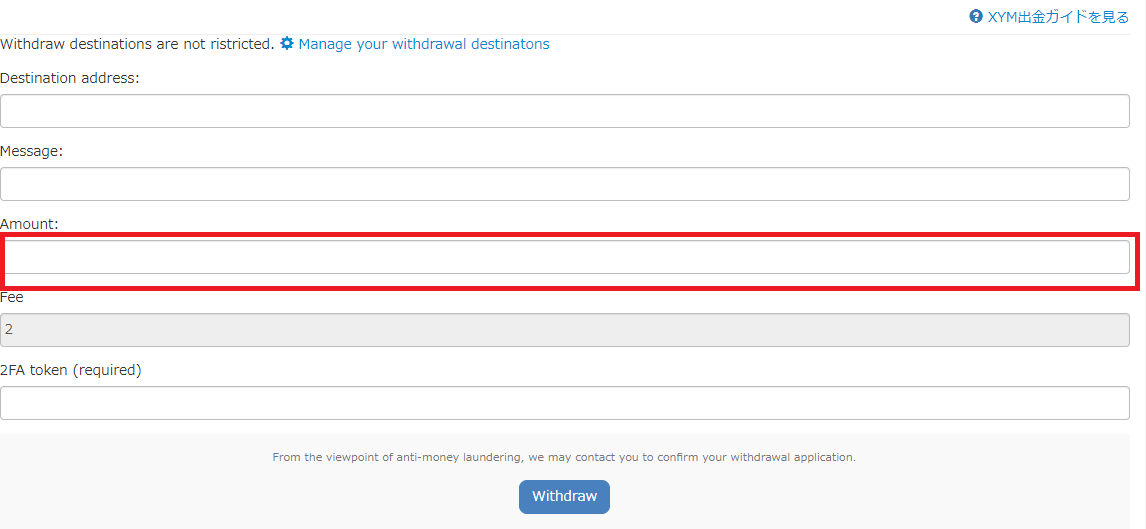Click the Message label text
Screen dimensions: 1146x529
point(32,151)
